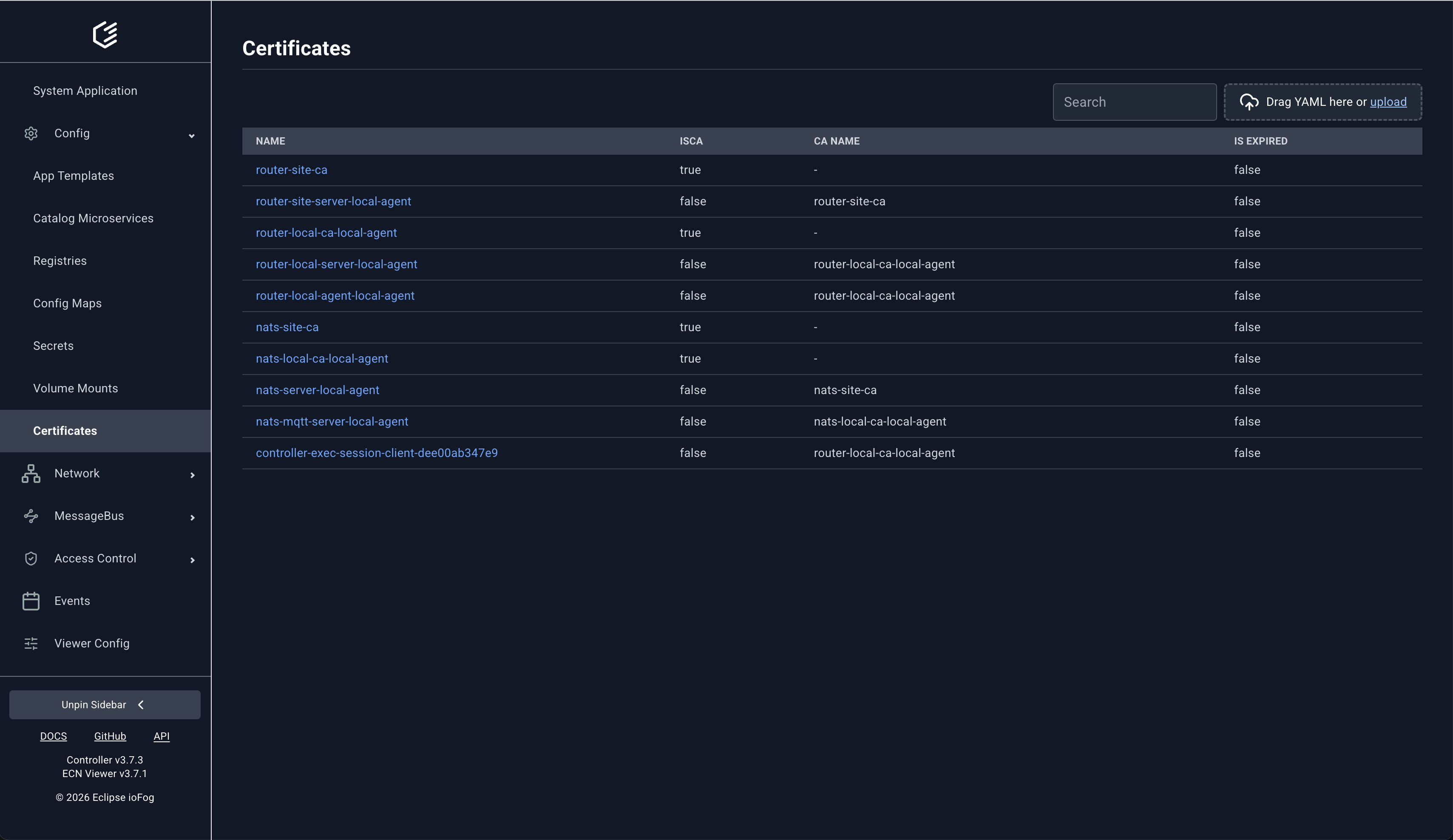Click the ioFog logo icon

click(105, 34)
